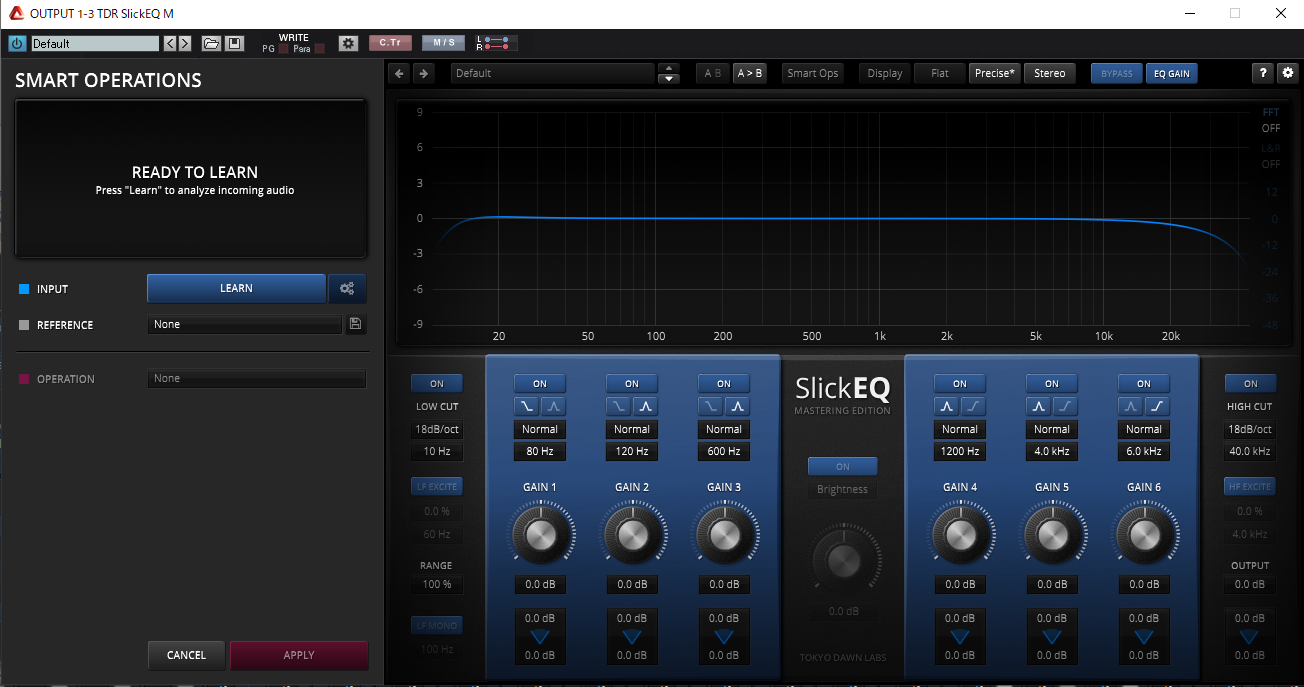Click the EQ GAIN button
1304x687 pixels.
pos(1172,73)
